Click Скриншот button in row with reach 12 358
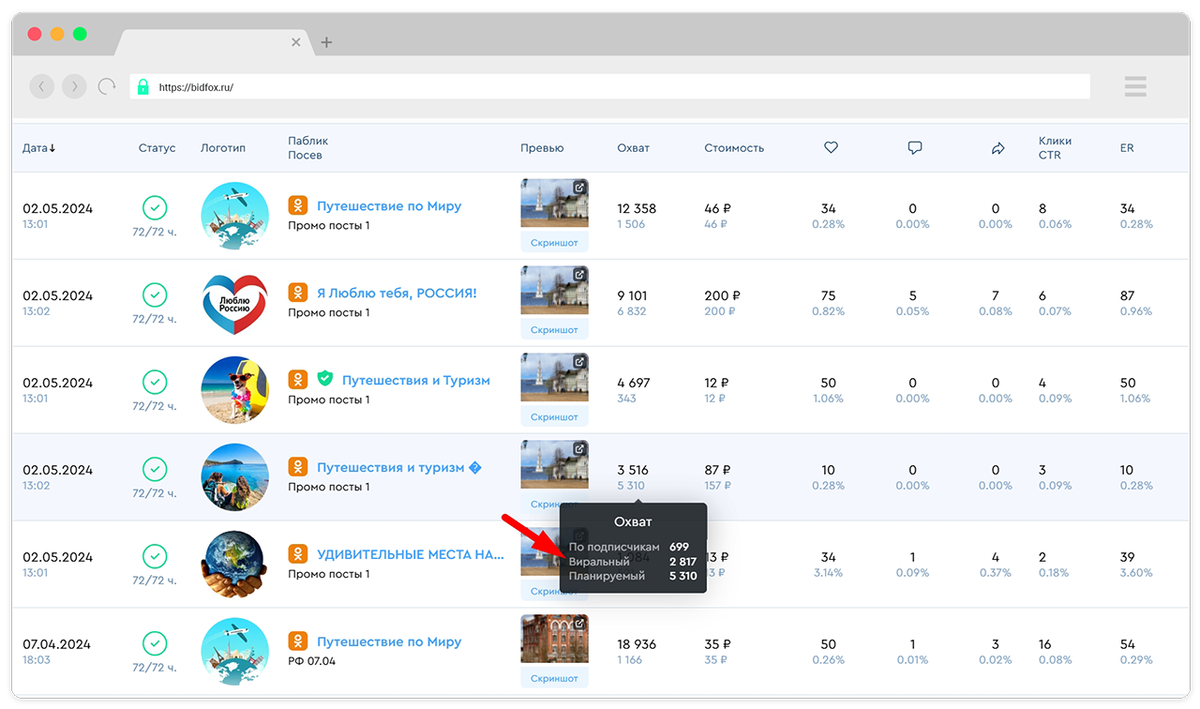Viewport: 1200px width, 709px height. (x=555, y=243)
